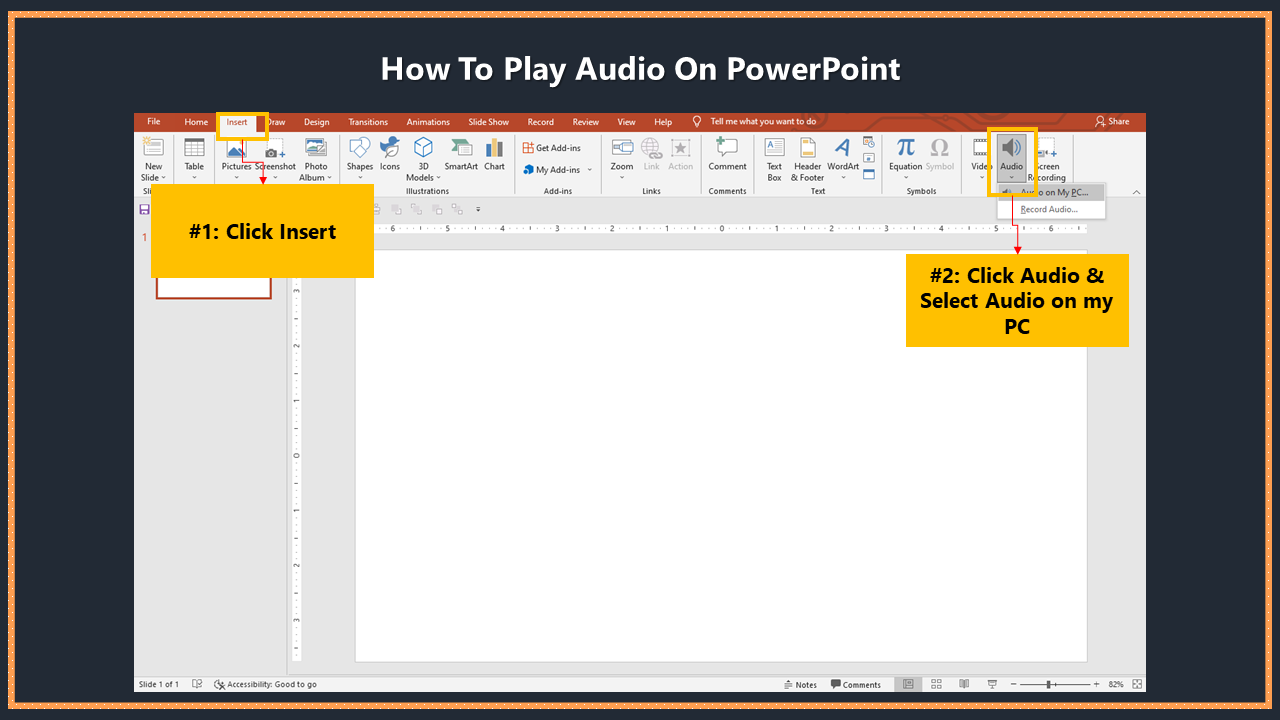The height and width of the screenshot is (720, 1280).
Task: Expand the Photo Album dropdown arrow
Action: pyautogui.click(x=330, y=178)
